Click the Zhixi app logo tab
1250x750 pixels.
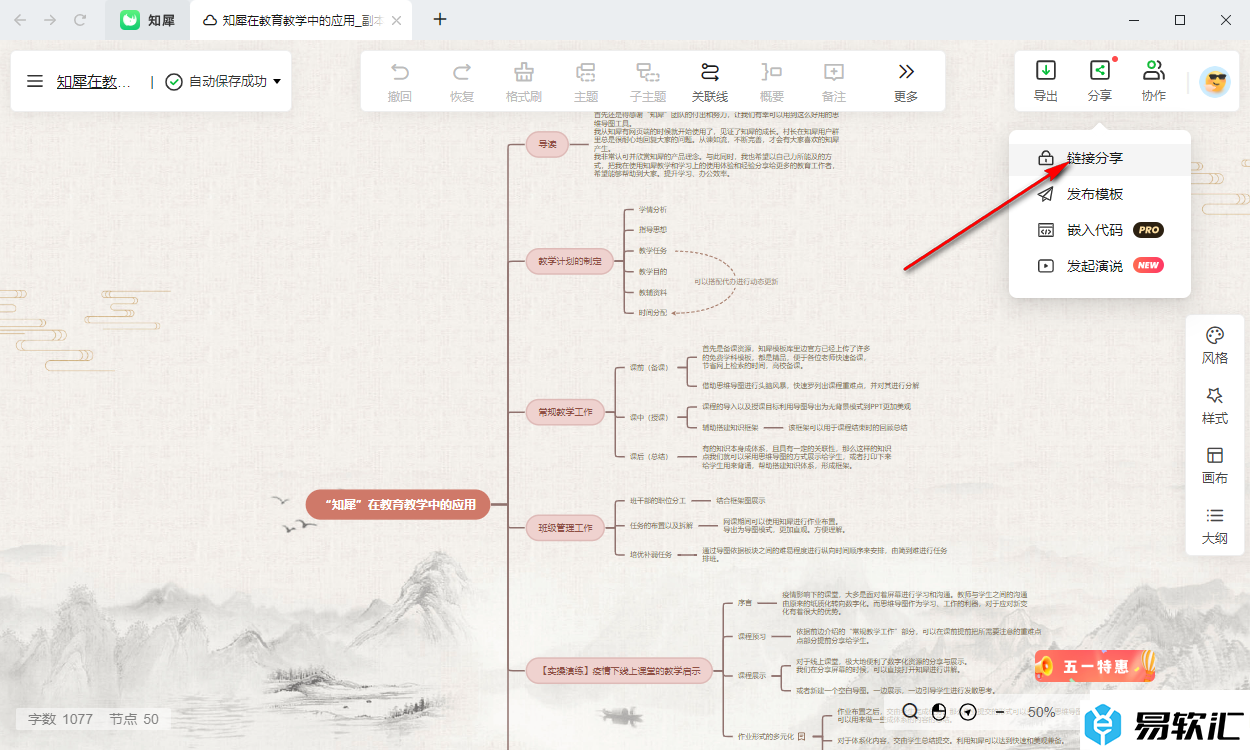click(x=148, y=20)
